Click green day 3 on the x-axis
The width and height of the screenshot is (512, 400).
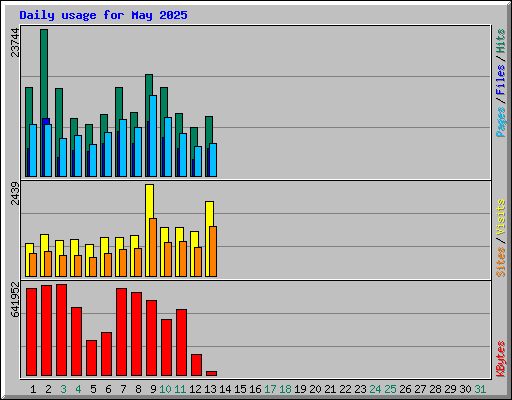pyautogui.click(x=63, y=389)
